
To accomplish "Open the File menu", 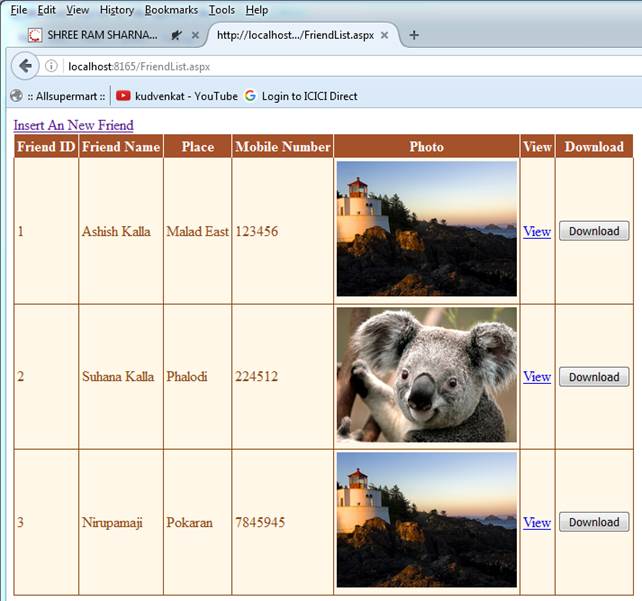I will [x=19, y=10].
